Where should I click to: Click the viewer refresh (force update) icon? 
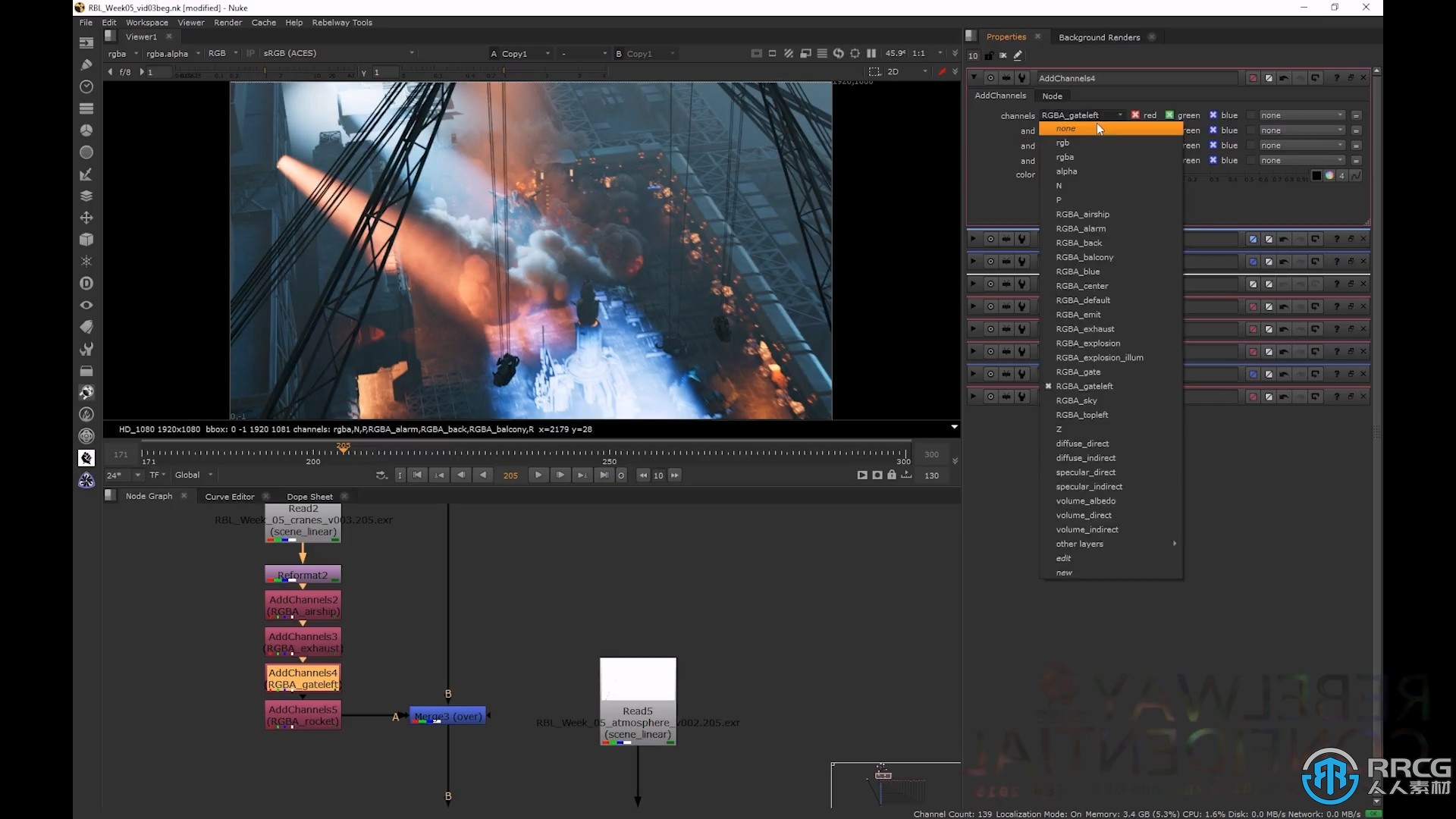(839, 53)
